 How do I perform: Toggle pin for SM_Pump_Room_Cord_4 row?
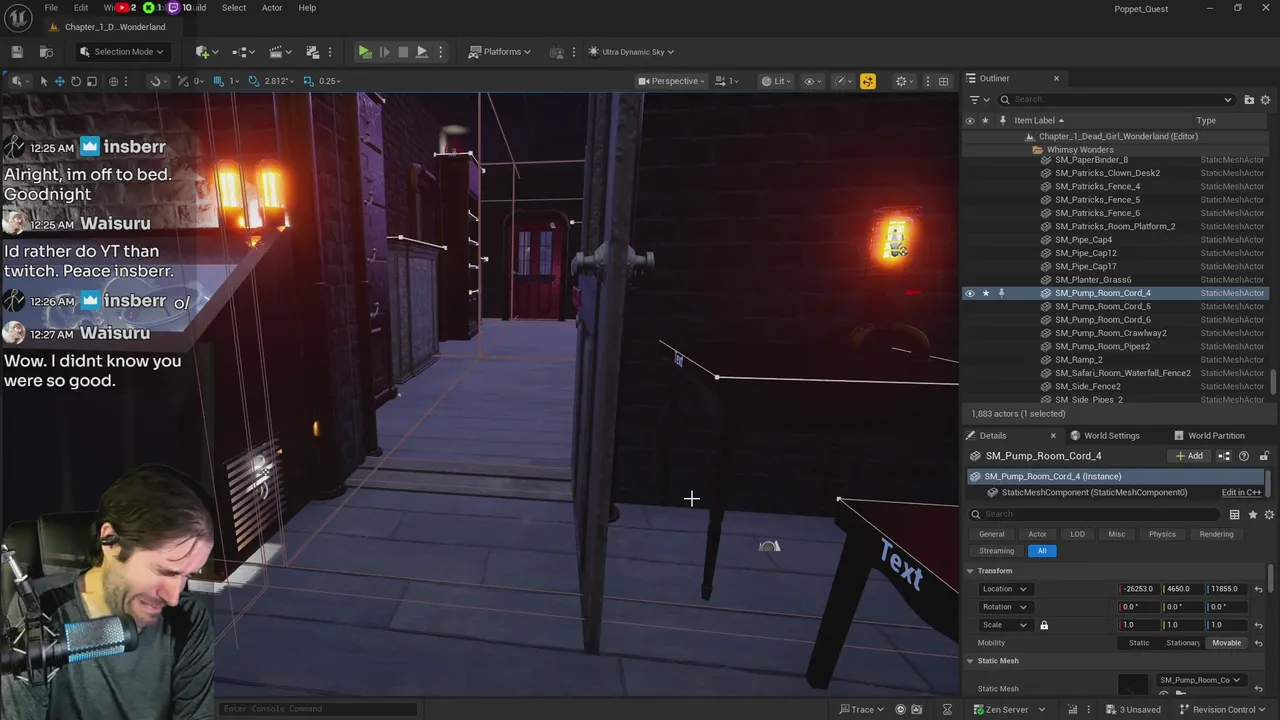(1001, 293)
